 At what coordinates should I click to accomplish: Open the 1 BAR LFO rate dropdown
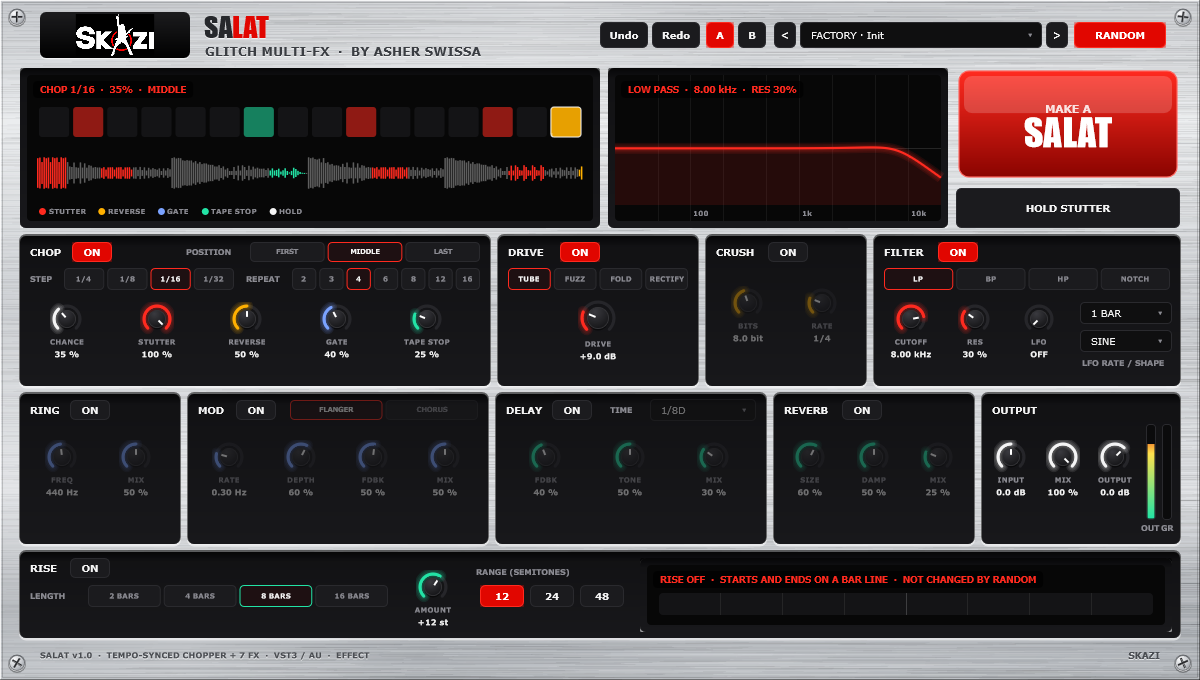tap(1125, 313)
